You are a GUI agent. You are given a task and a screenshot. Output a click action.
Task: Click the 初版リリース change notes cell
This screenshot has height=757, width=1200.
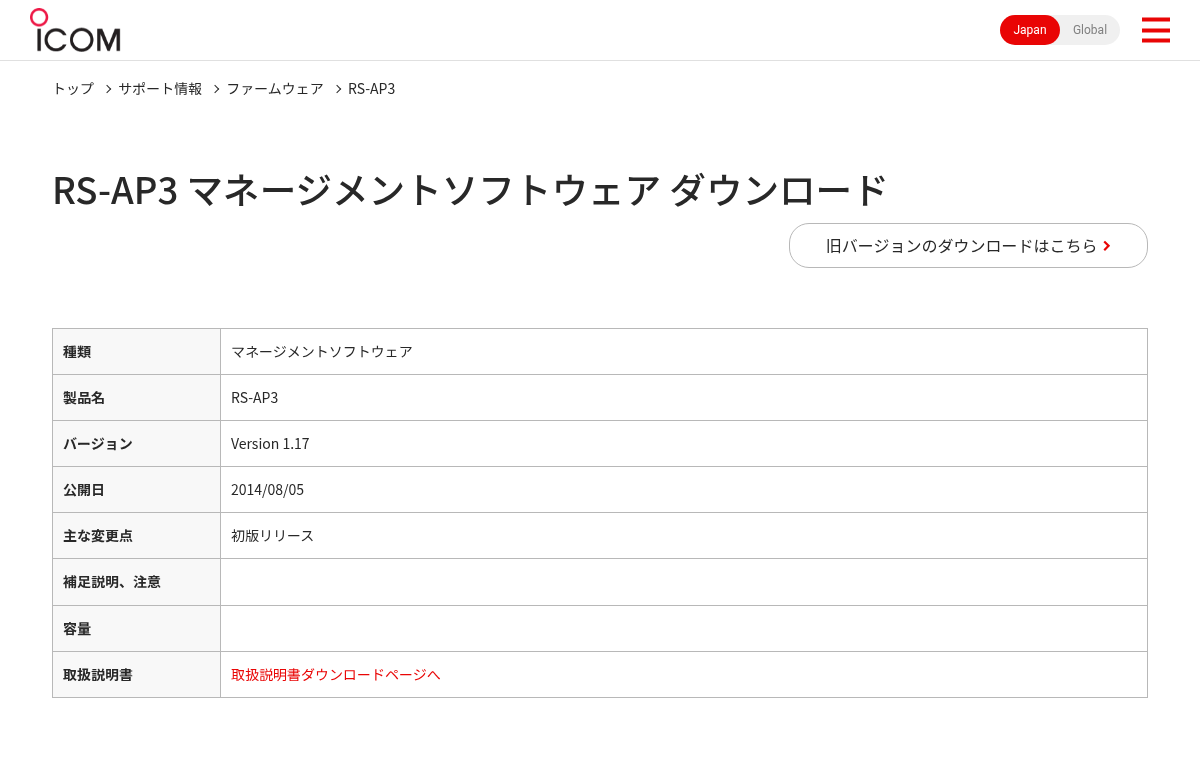(x=684, y=535)
